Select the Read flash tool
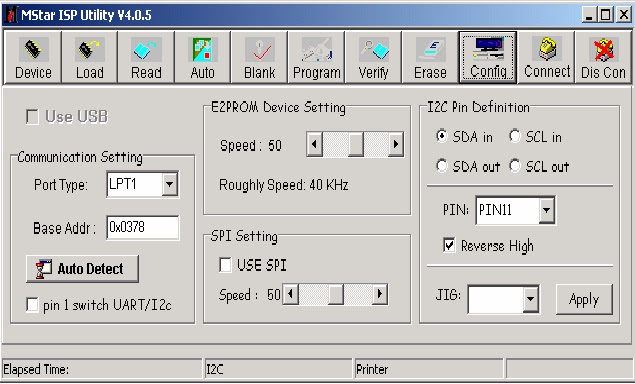Screen dimensions: 635x384 point(146,57)
